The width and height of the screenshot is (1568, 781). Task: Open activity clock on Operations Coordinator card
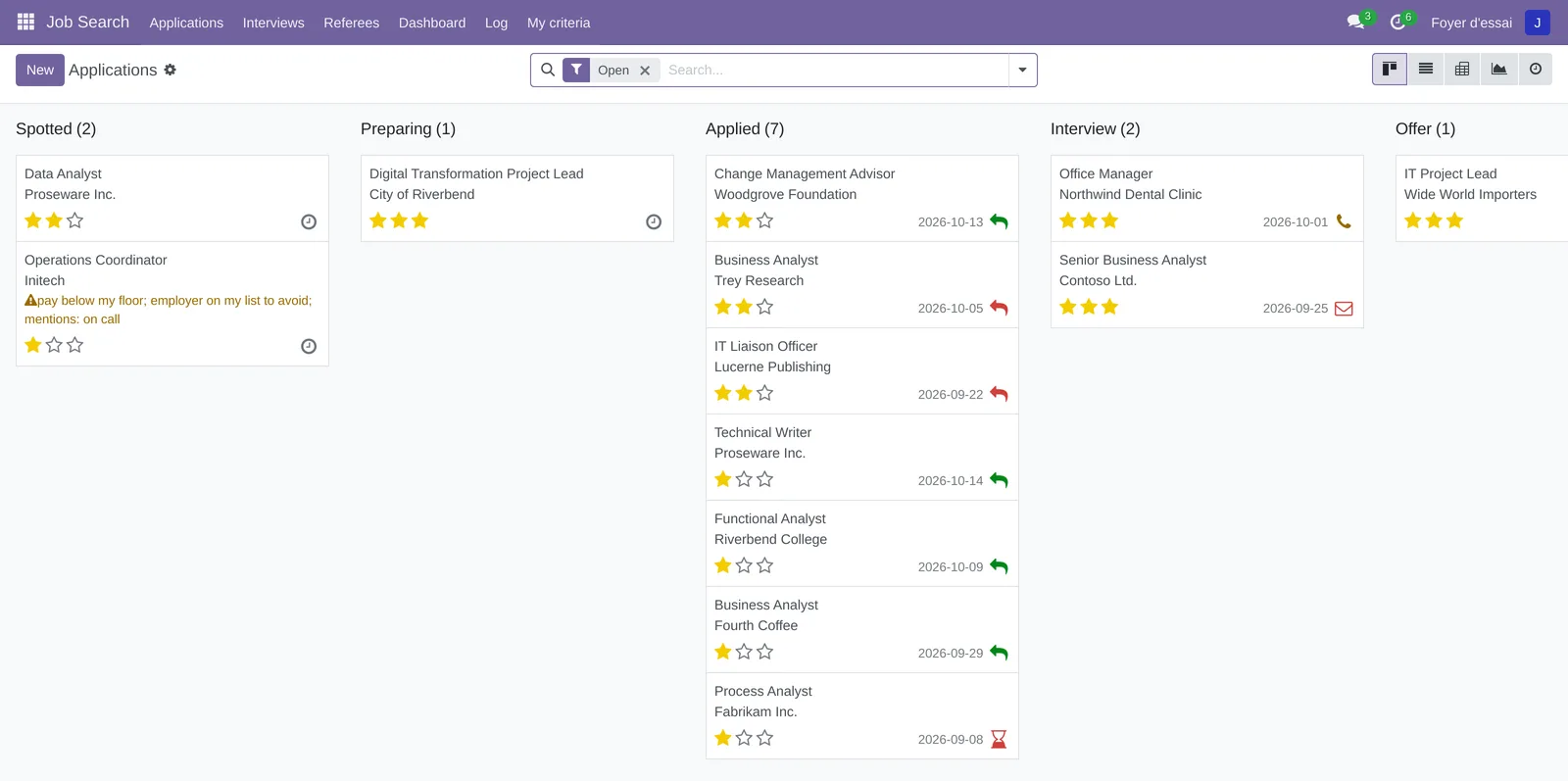309,346
